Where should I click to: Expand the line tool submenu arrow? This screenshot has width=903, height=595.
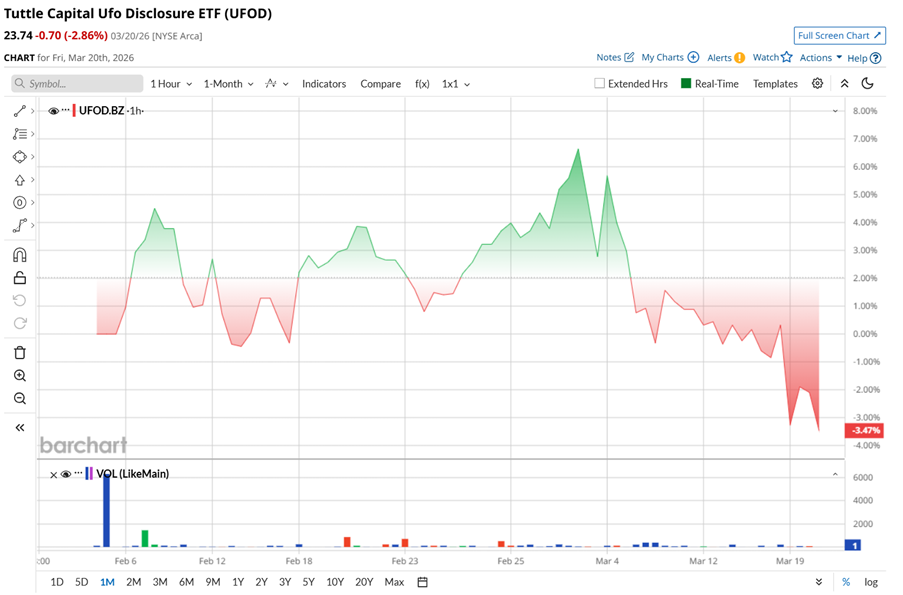point(33,111)
